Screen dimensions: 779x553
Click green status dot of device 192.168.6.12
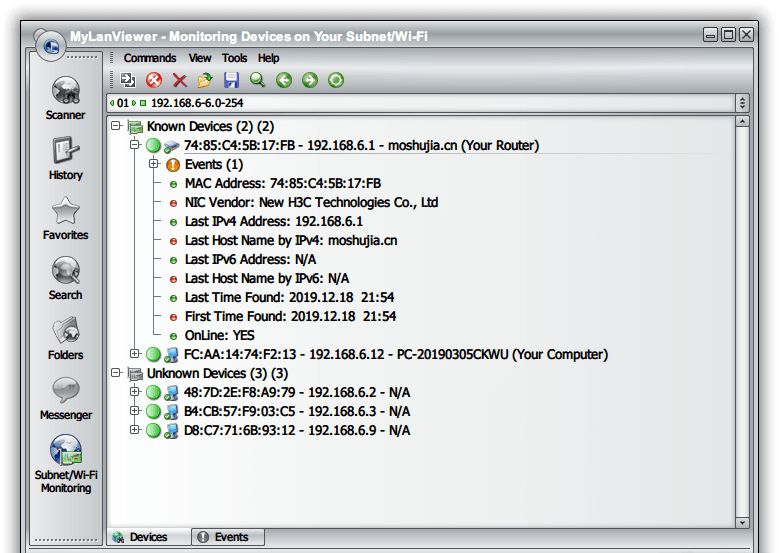(154, 355)
